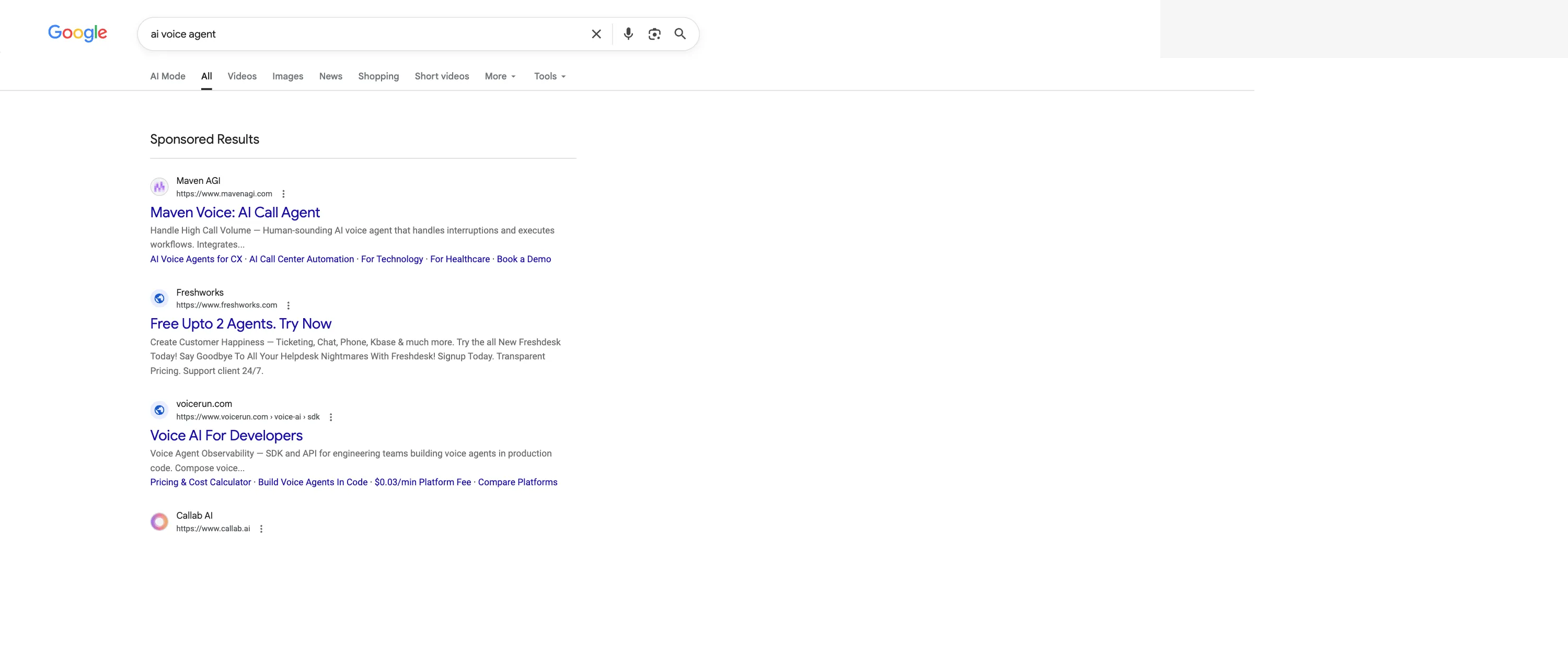
Task: Go to the News tab
Action: pyautogui.click(x=330, y=76)
